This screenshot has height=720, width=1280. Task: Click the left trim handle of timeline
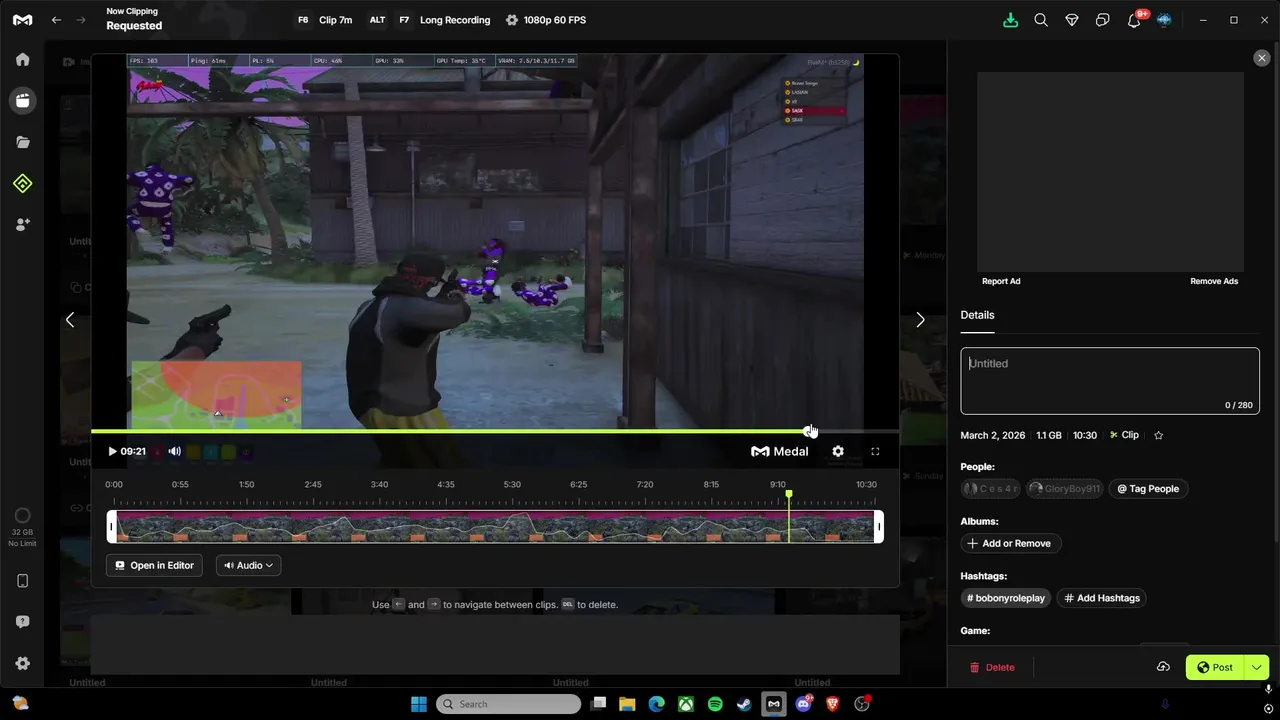112,527
